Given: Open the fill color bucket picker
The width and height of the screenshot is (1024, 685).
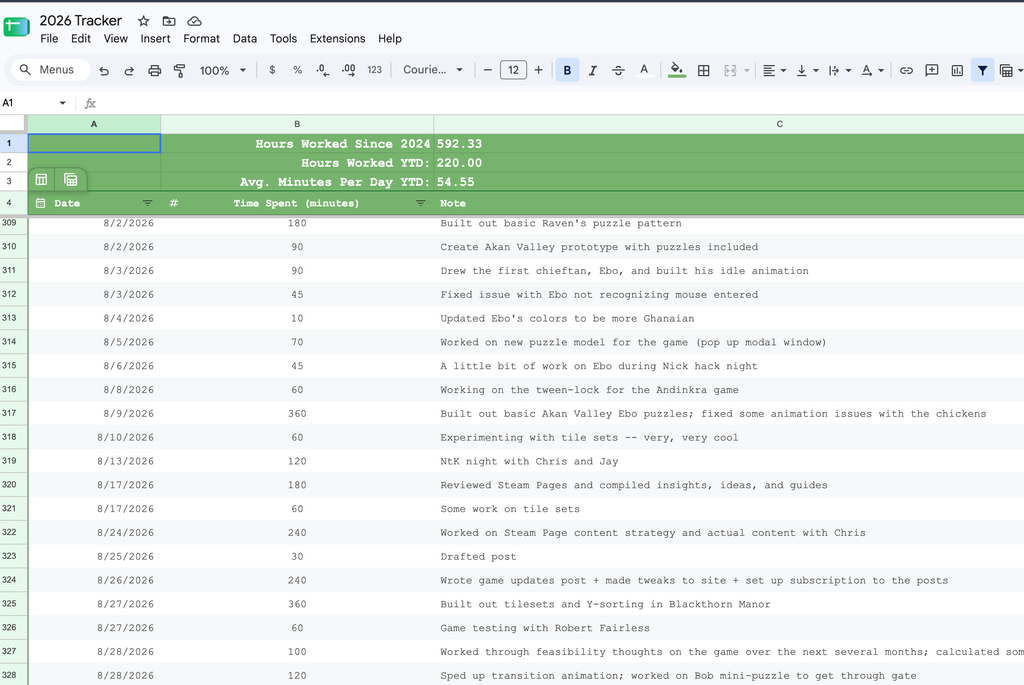Looking at the screenshot, I should [677, 70].
